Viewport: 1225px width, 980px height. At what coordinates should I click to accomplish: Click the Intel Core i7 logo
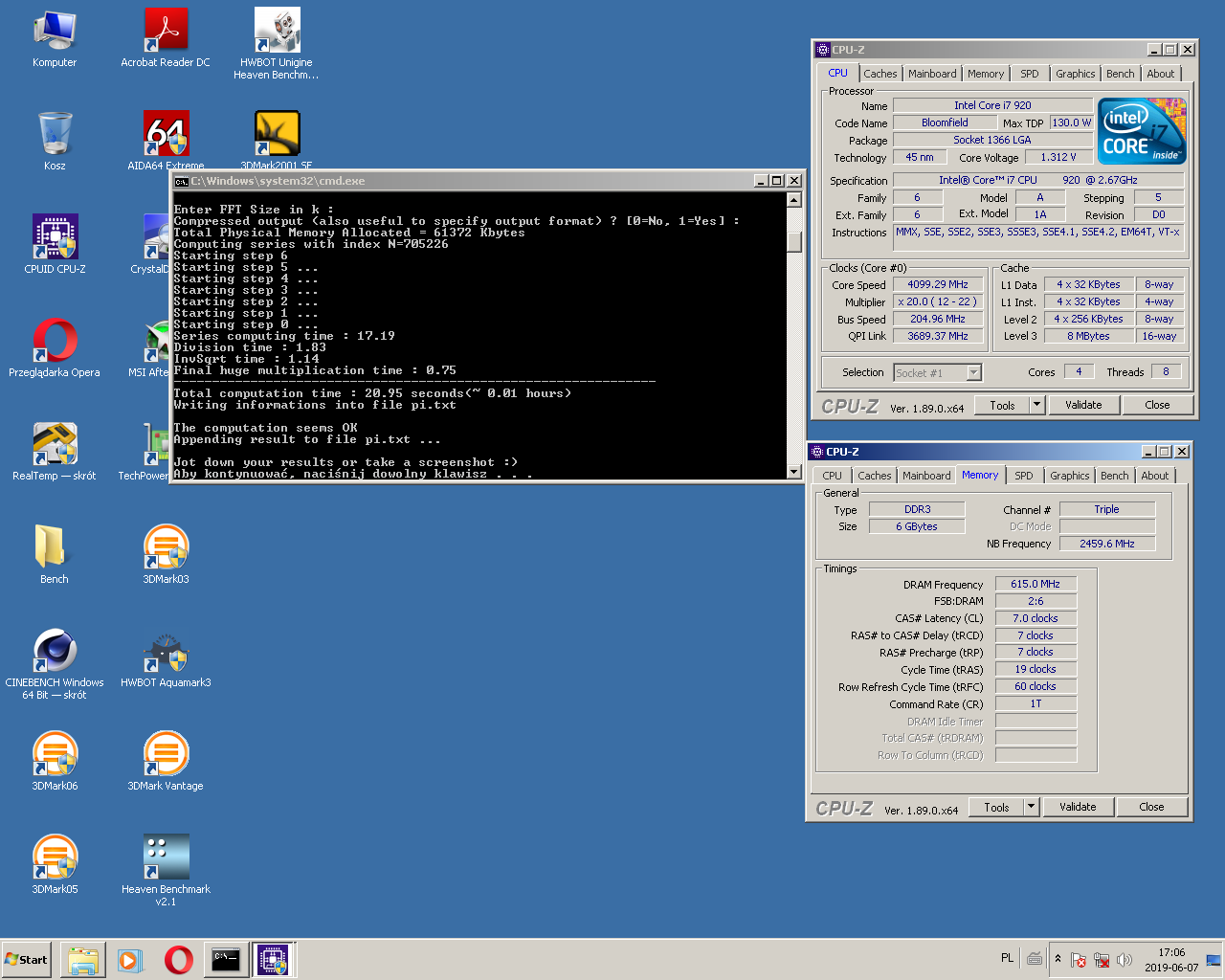pyautogui.click(x=1142, y=131)
